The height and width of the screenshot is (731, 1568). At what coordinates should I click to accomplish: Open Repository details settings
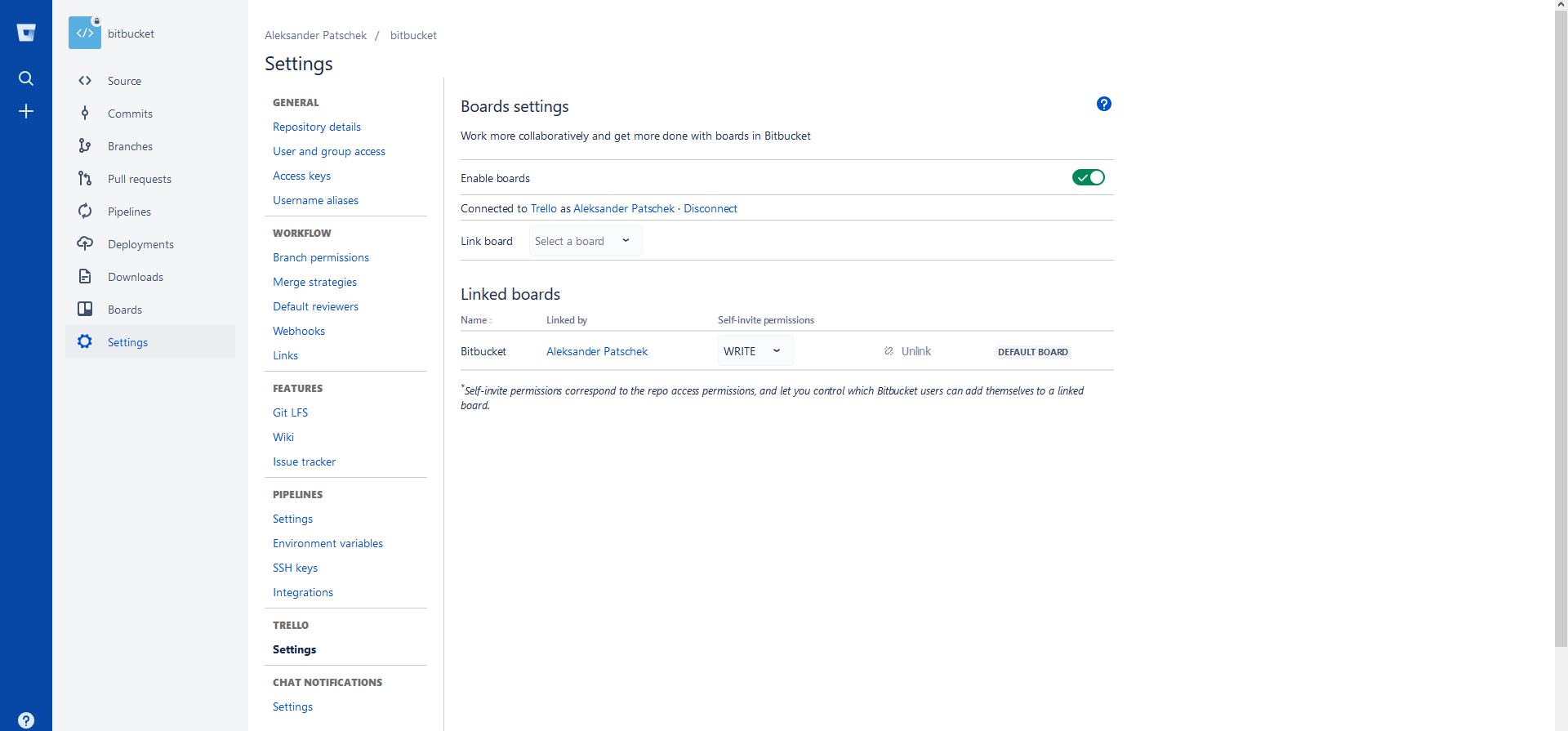click(x=317, y=127)
